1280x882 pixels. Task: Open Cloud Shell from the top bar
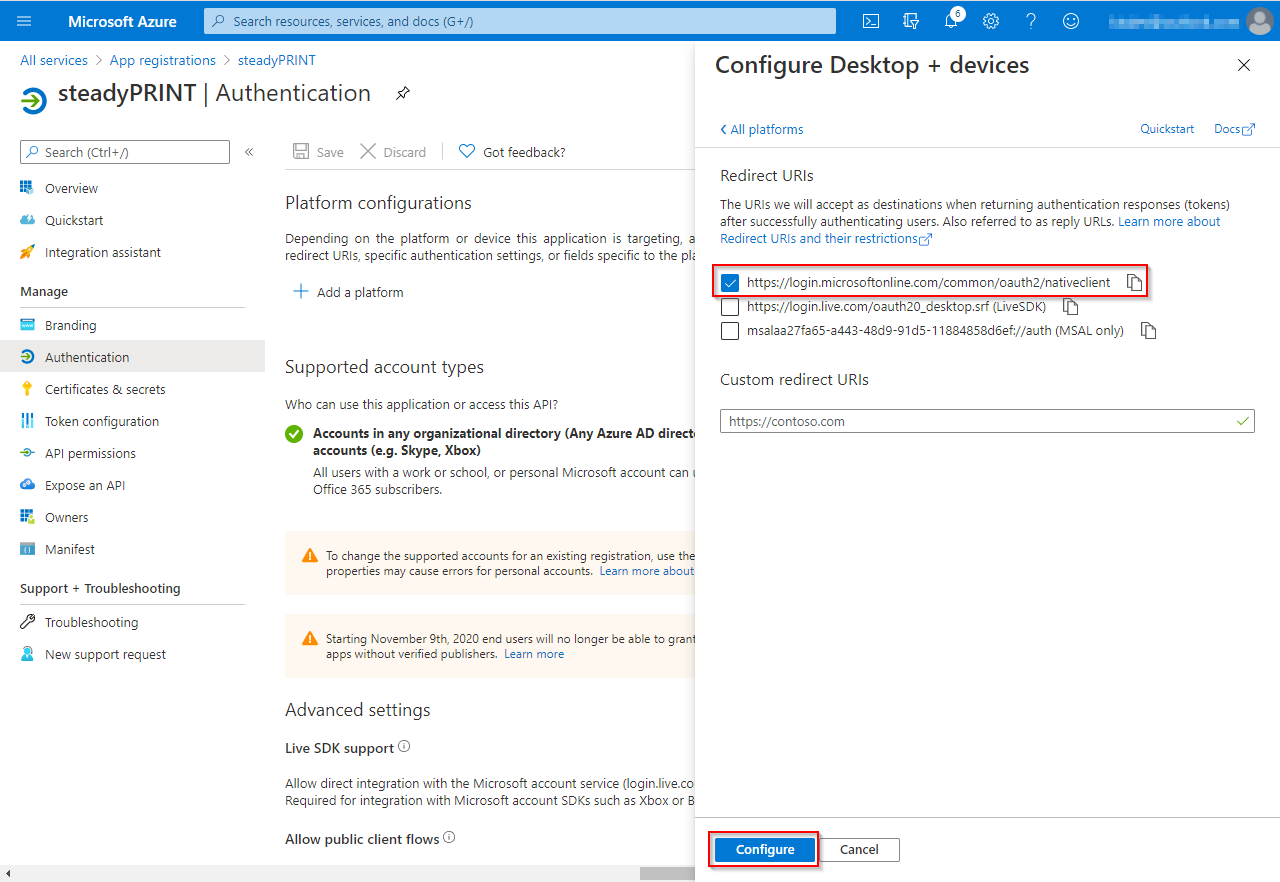point(871,21)
